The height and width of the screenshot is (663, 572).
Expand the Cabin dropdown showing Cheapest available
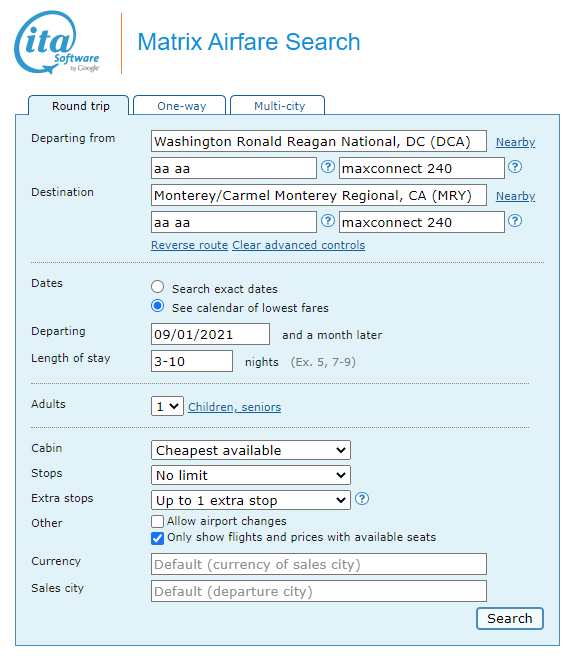251,450
